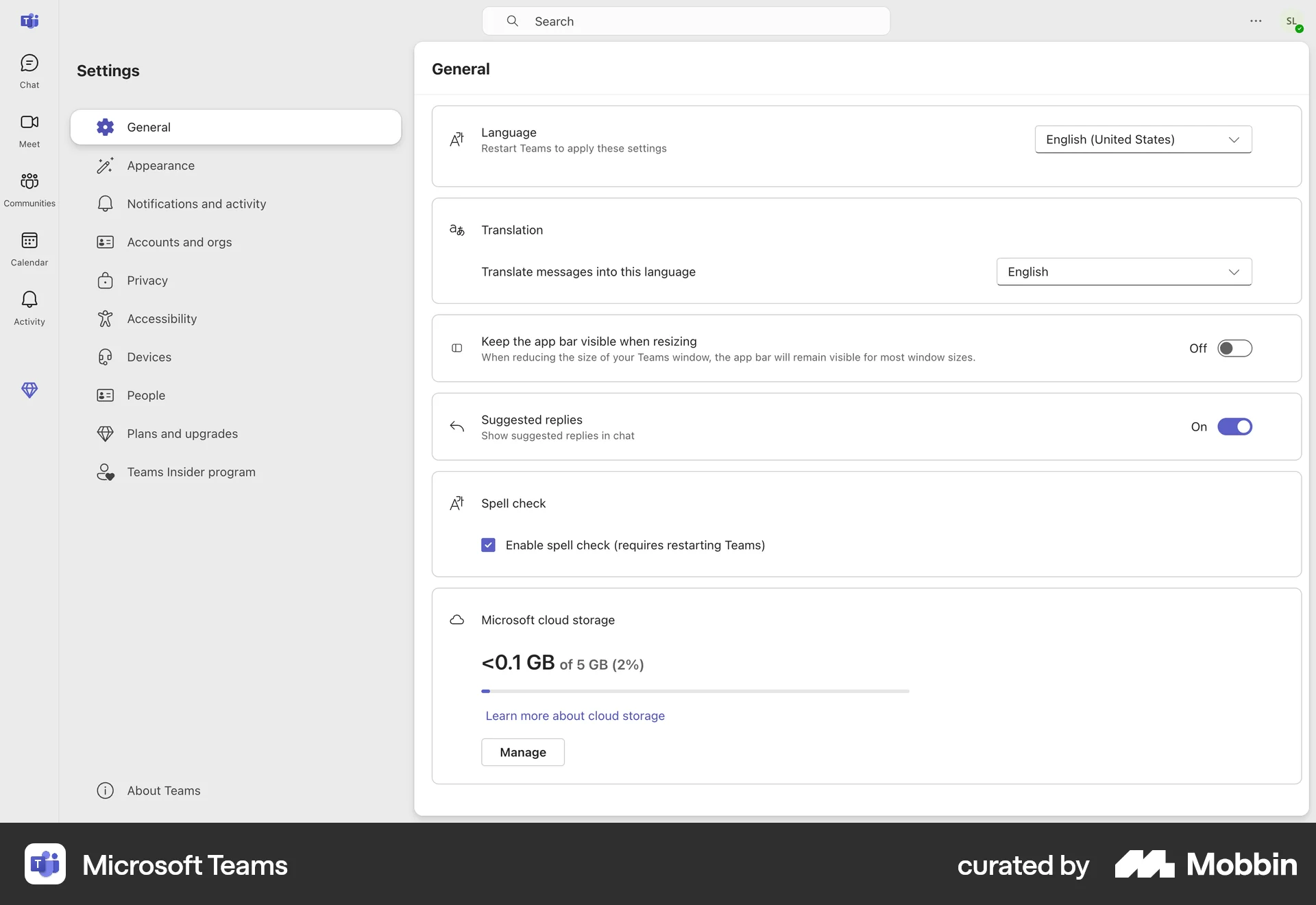Switch to Appearance settings
This screenshot has height=905, width=1316.
pos(160,165)
